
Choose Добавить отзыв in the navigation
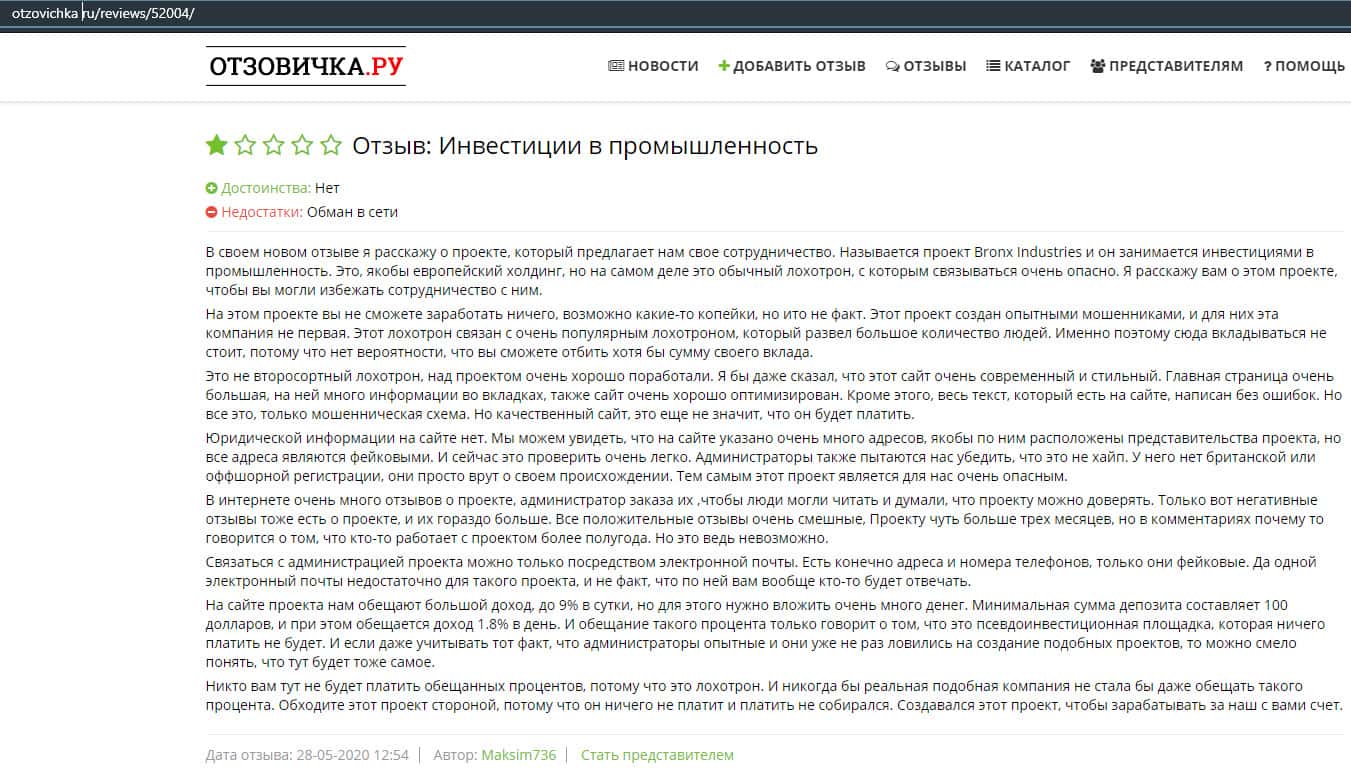click(792, 66)
